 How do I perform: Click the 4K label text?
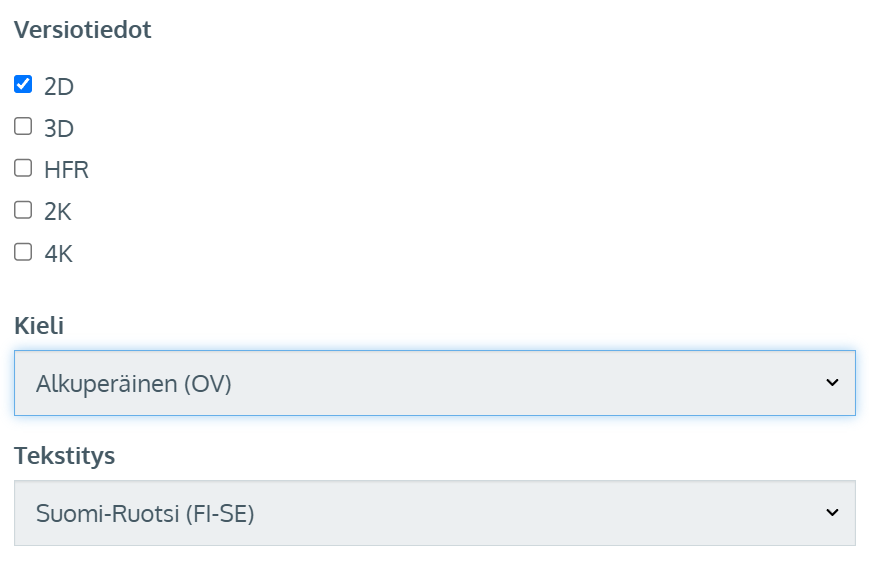[x=58, y=255]
